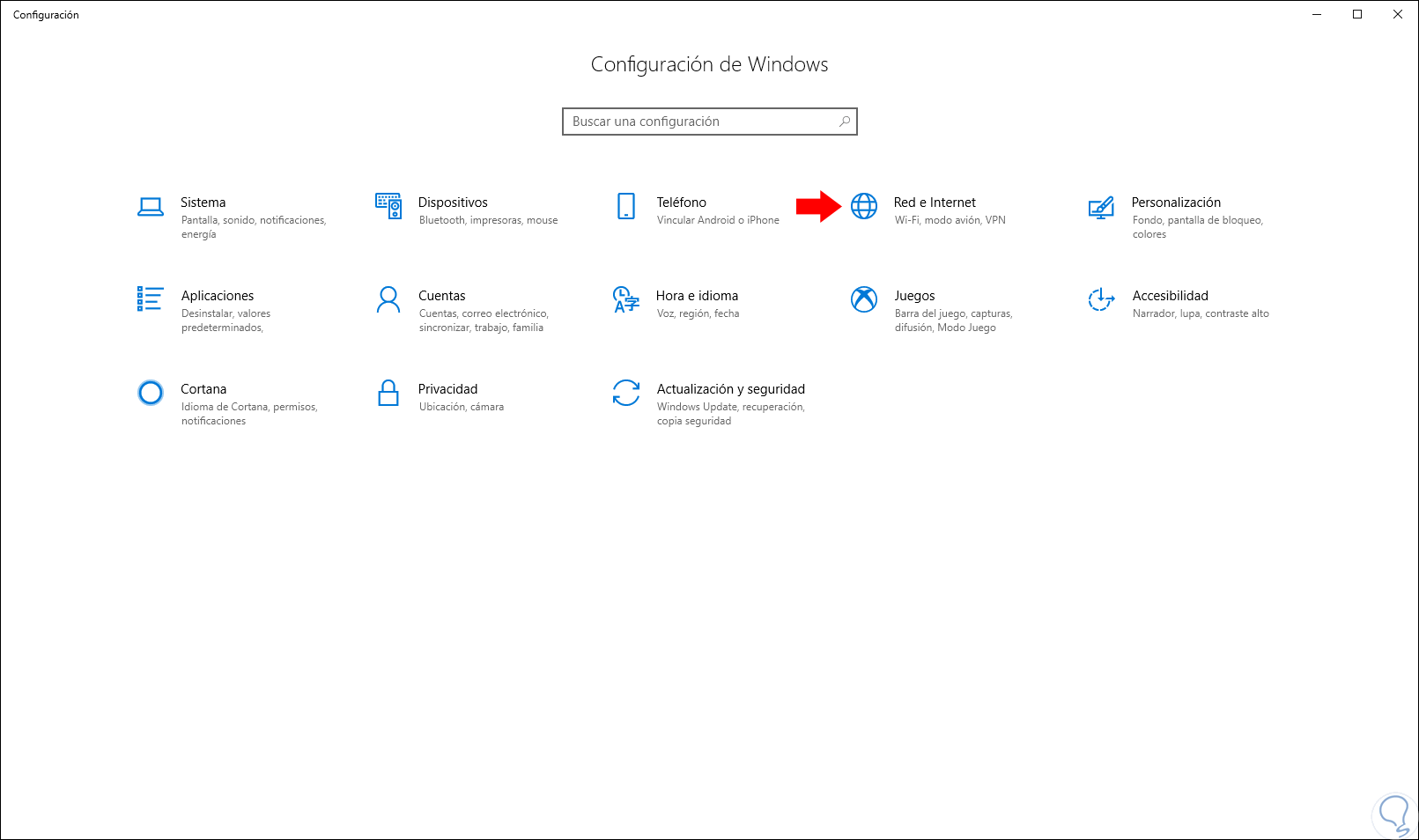Click the Privacidad padlock icon
1419x840 pixels.
point(388,393)
